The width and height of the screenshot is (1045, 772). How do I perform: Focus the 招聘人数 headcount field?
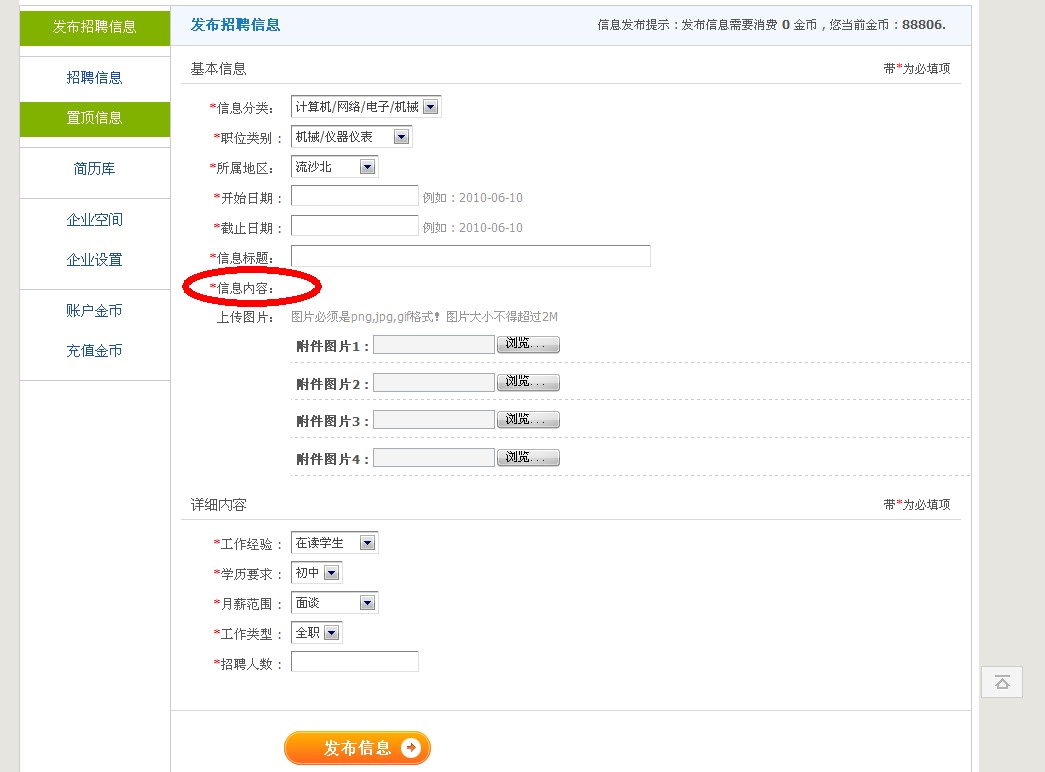click(354, 660)
